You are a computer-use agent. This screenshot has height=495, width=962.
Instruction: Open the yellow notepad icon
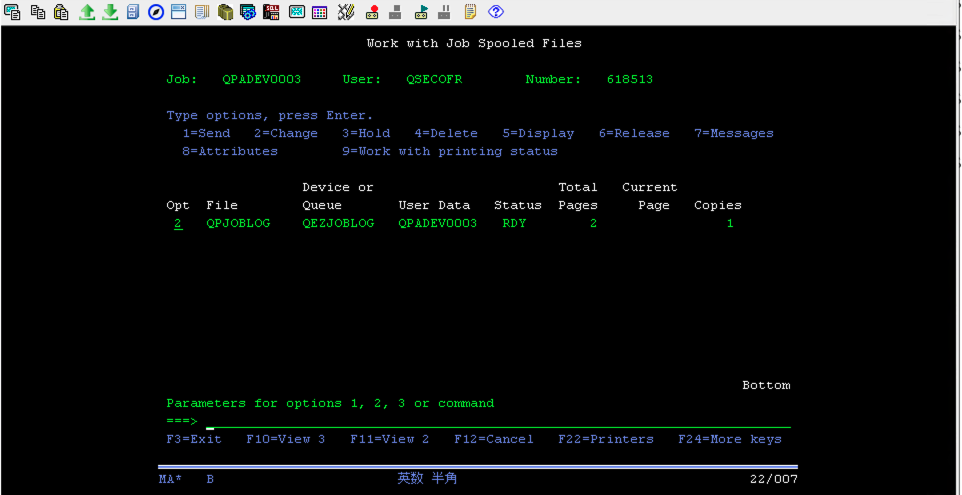471,11
